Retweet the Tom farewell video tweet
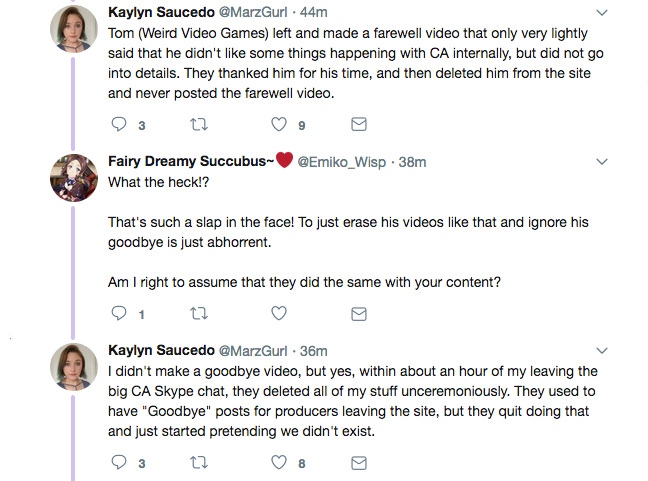The height and width of the screenshot is (481, 648). [x=198, y=125]
